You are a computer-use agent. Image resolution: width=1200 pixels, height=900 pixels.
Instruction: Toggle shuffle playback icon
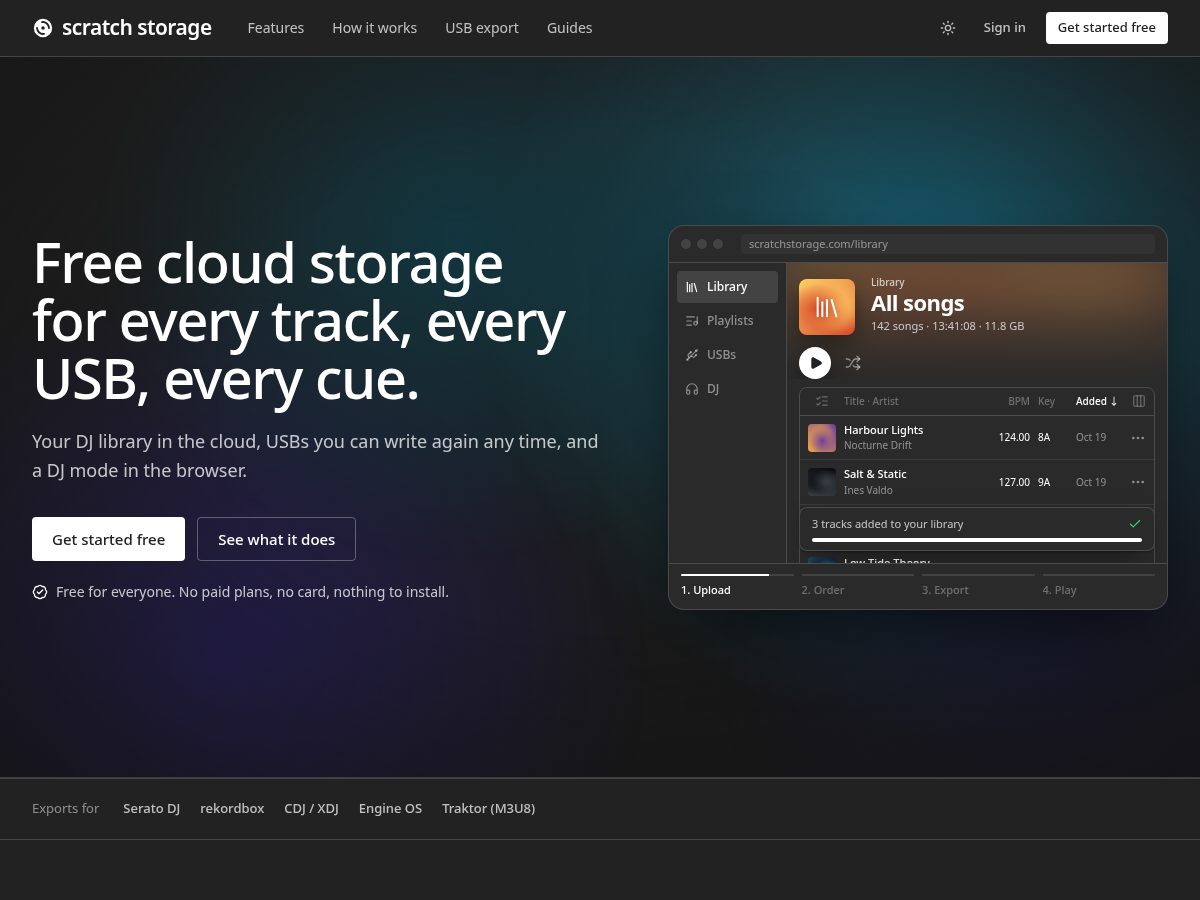853,363
